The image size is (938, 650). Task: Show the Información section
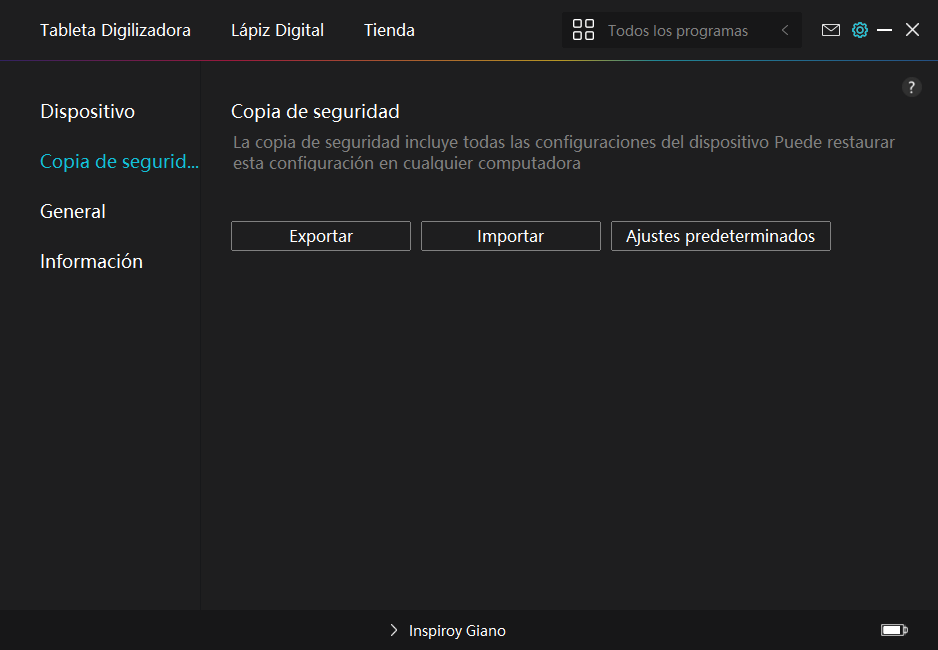pyautogui.click(x=91, y=261)
